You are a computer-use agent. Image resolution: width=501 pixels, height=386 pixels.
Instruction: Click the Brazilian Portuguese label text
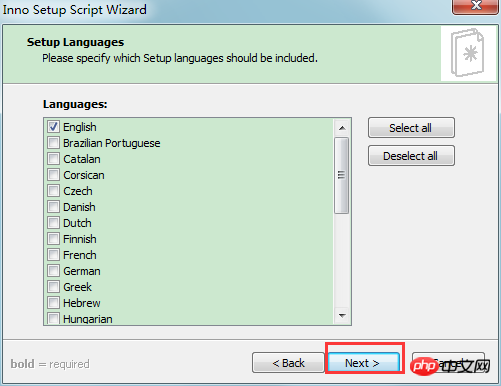point(112,143)
